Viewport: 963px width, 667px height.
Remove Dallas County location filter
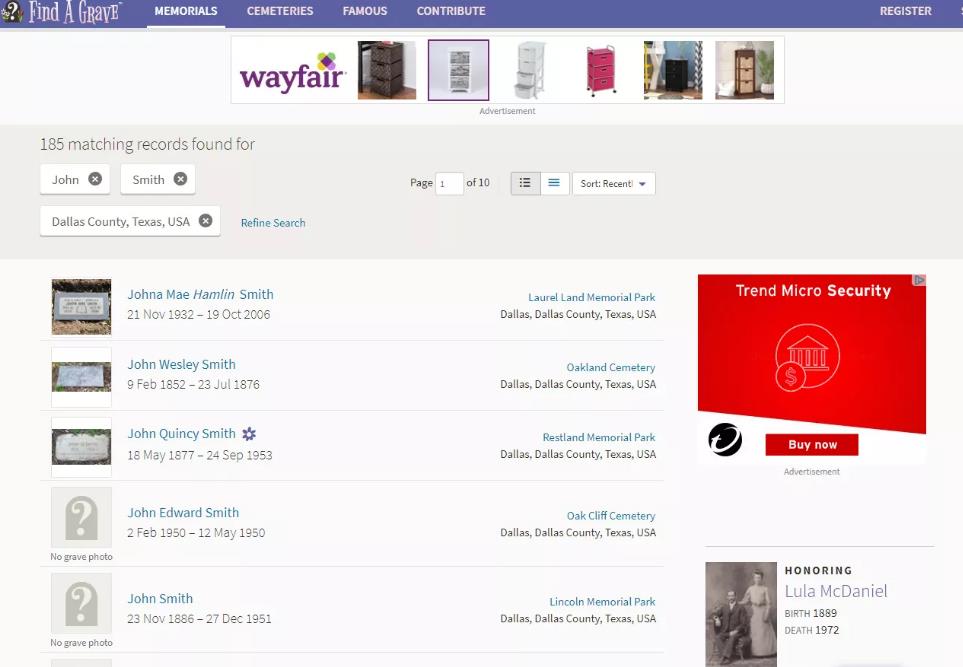pos(205,221)
